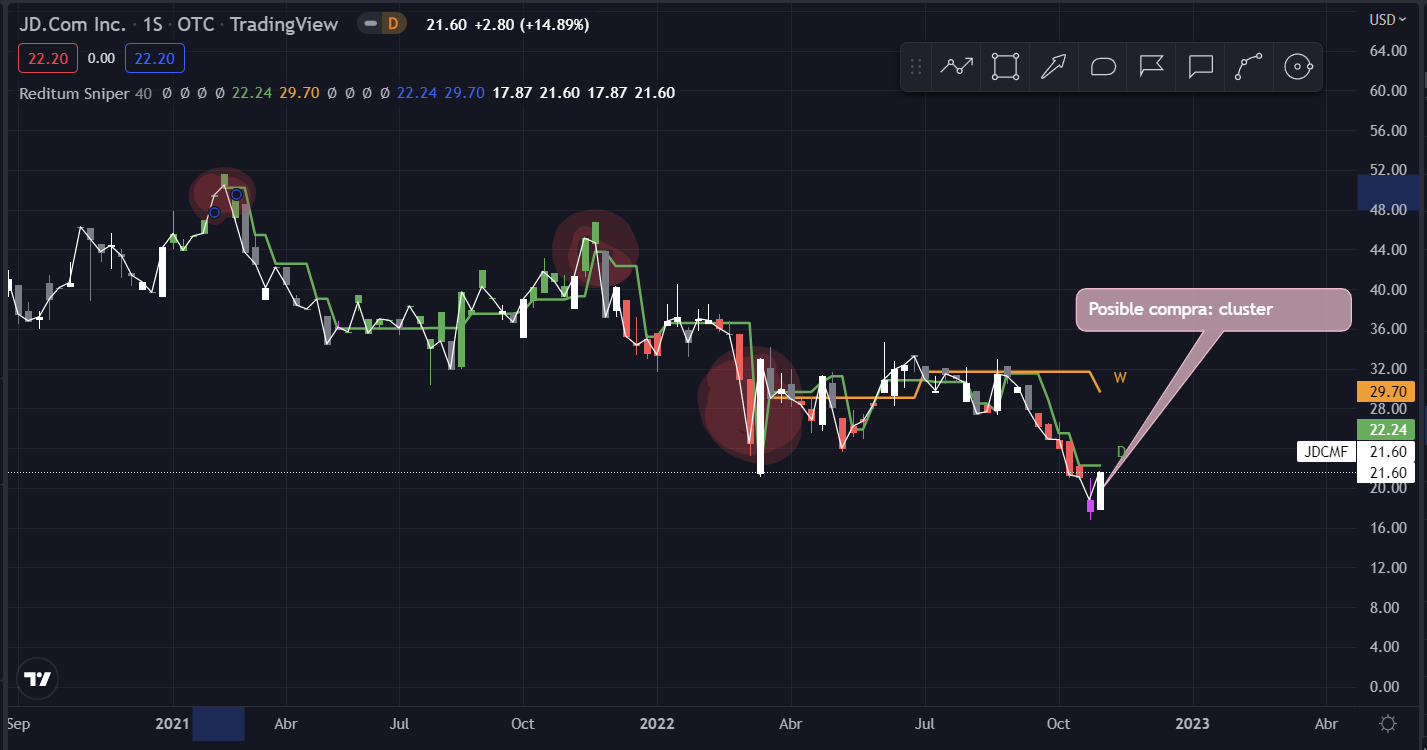Click the green 22.24 price label
Screen dimensions: 1427x750
click(1388, 430)
